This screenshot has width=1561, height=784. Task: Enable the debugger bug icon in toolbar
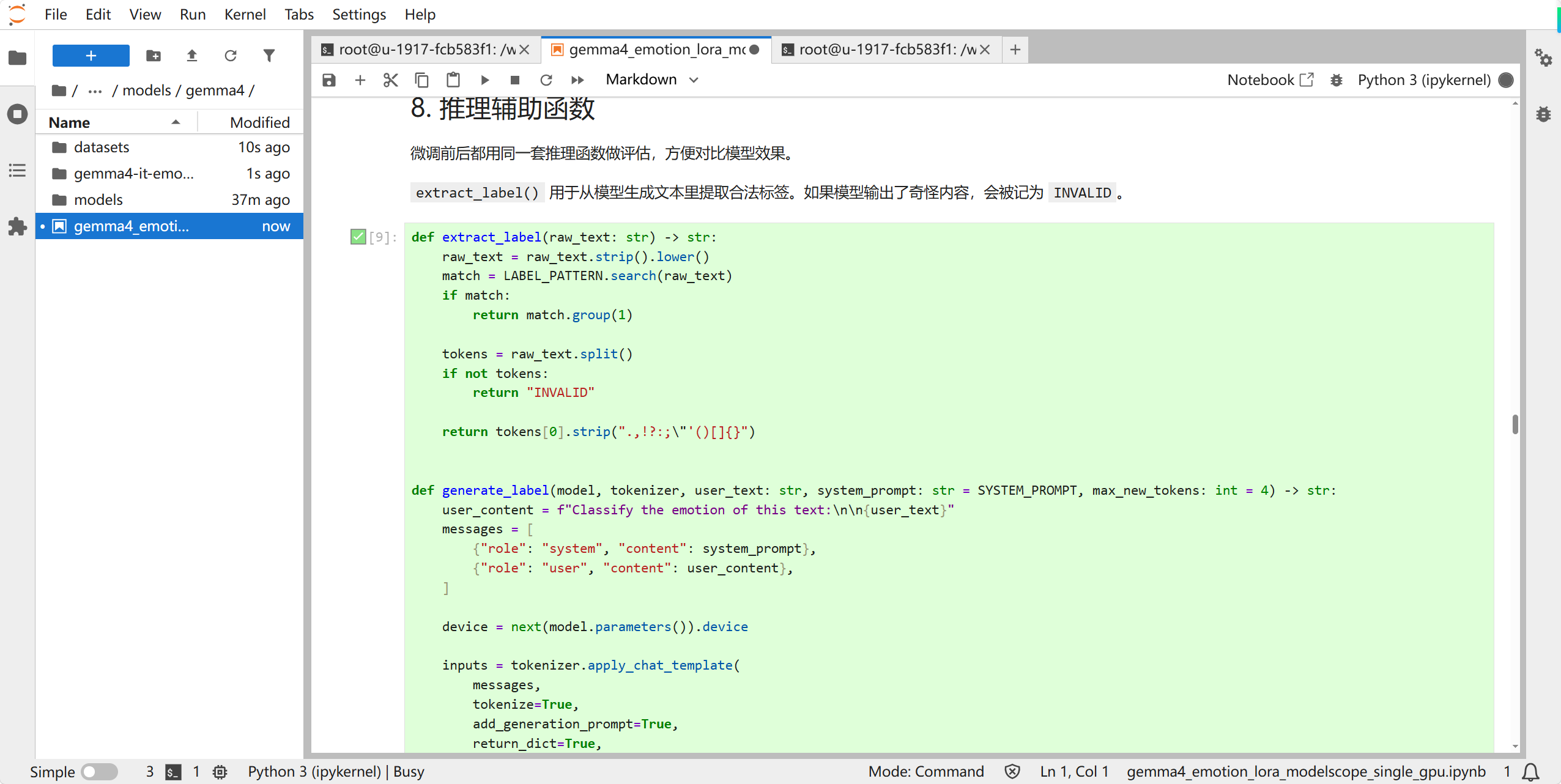coord(1337,80)
